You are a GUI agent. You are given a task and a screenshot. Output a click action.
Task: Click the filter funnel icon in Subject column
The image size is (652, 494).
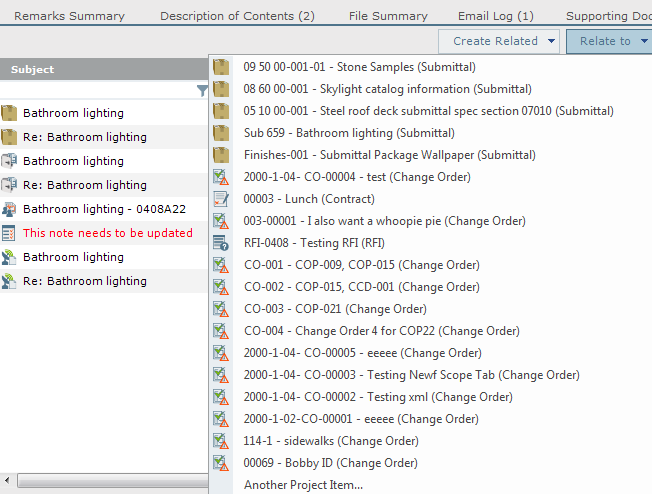202,90
